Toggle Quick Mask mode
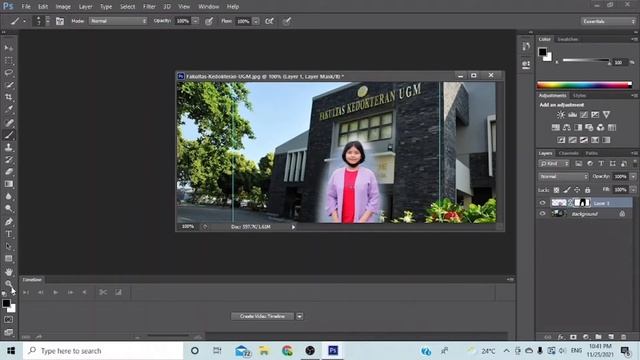The image size is (640, 360). (9, 320)
